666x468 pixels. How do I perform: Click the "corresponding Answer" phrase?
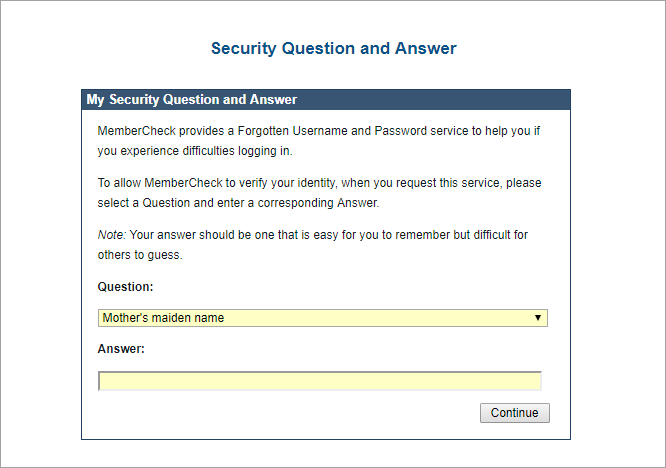coord(318,203)
